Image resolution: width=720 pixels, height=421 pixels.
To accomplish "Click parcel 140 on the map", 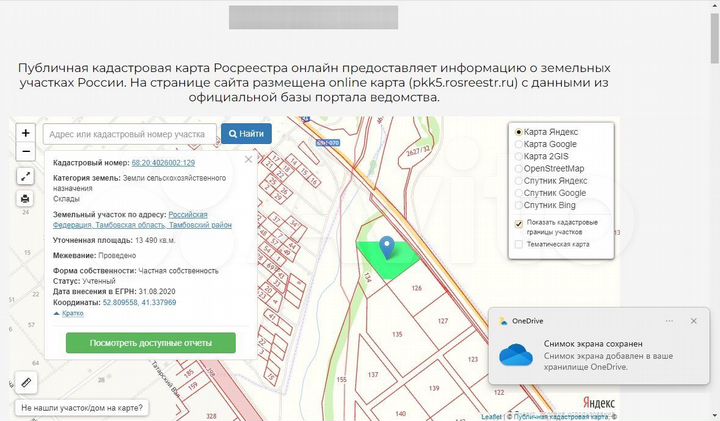I will pos(400,413).
